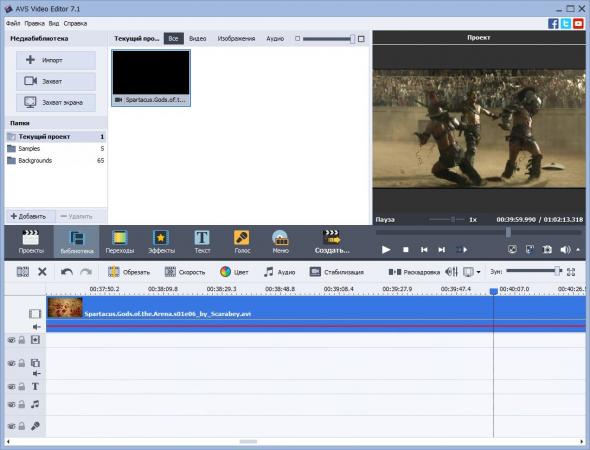Select the Все (All) filter tab
This screenshot has width=590, height=450.
click(173, 38)
